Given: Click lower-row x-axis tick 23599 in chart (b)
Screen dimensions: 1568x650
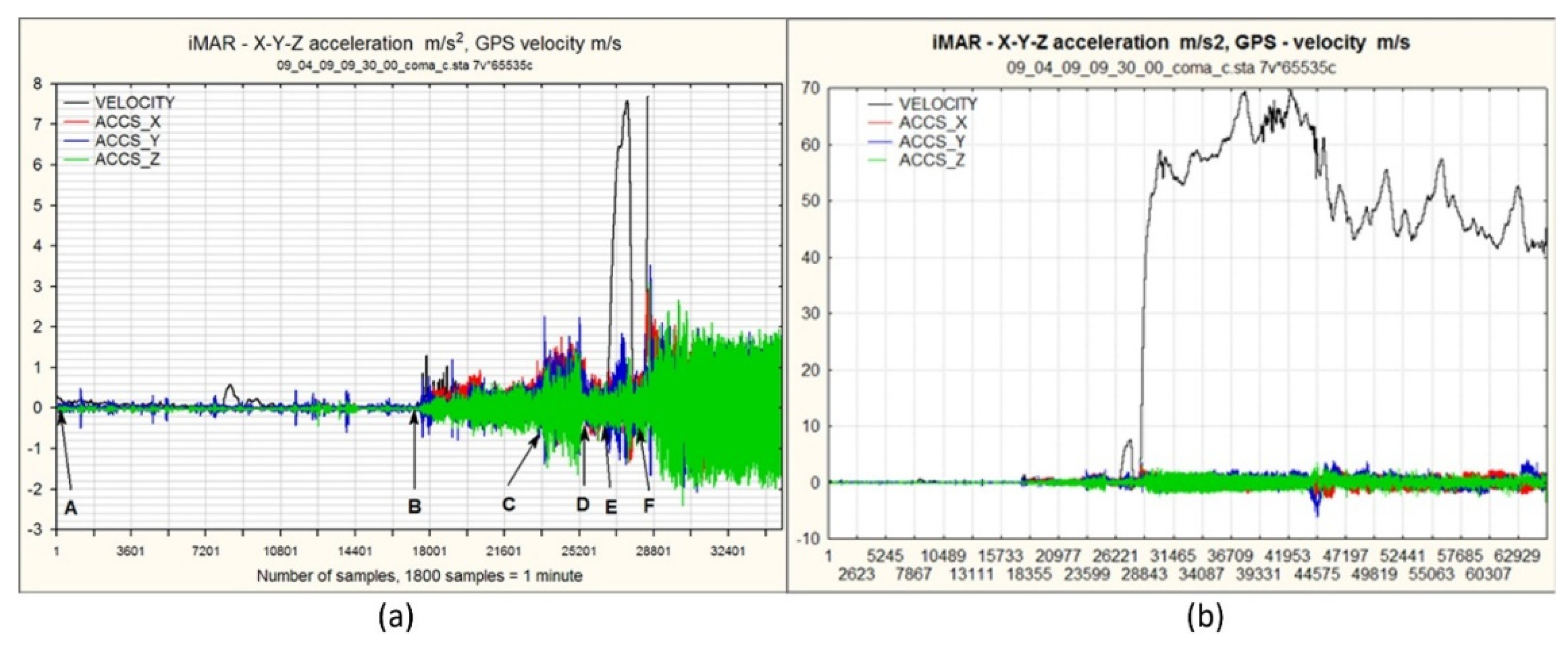Looking at the screenshot, I should [1086, 574].
